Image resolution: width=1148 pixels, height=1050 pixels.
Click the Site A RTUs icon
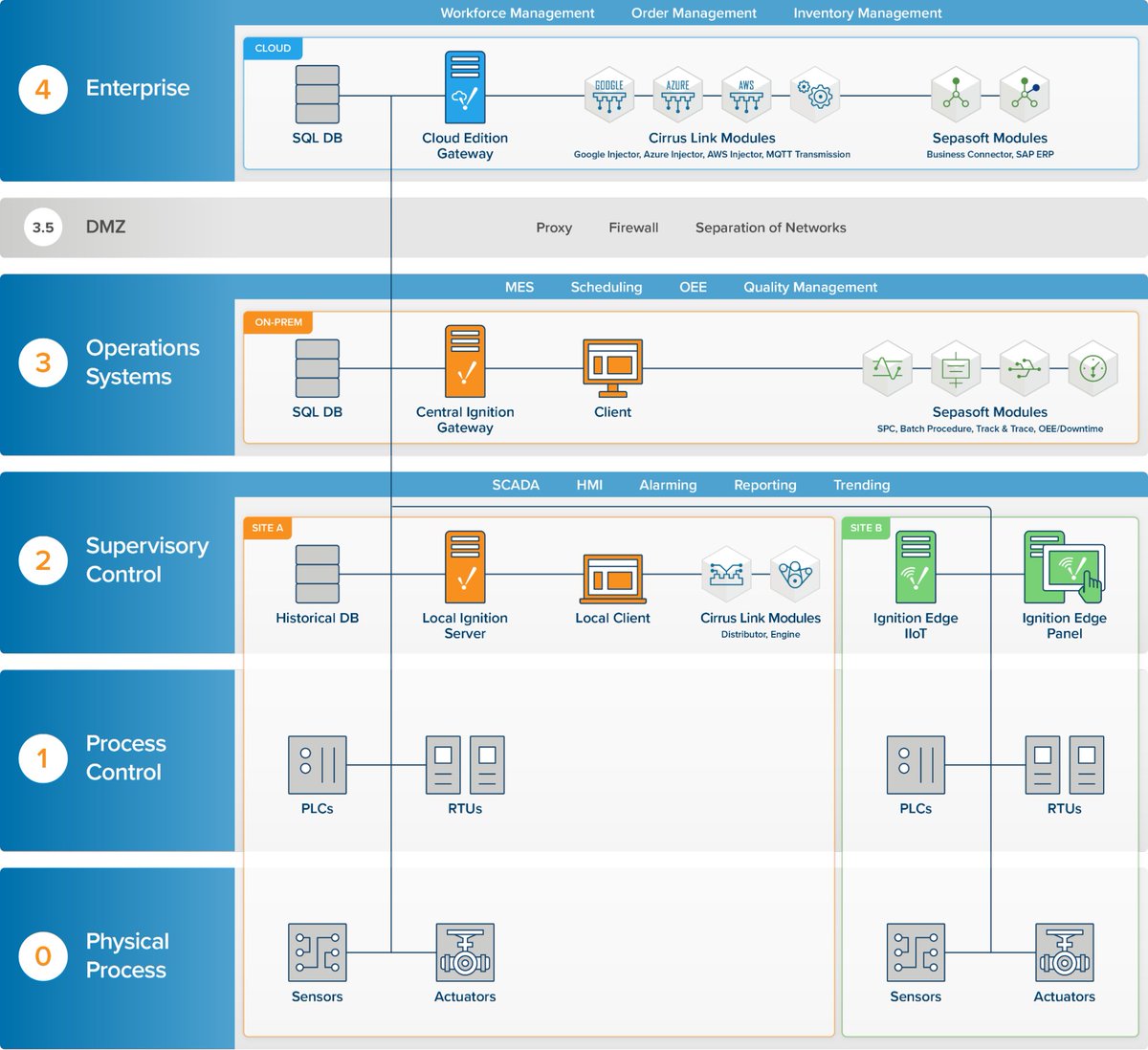(x=465, y=765)
